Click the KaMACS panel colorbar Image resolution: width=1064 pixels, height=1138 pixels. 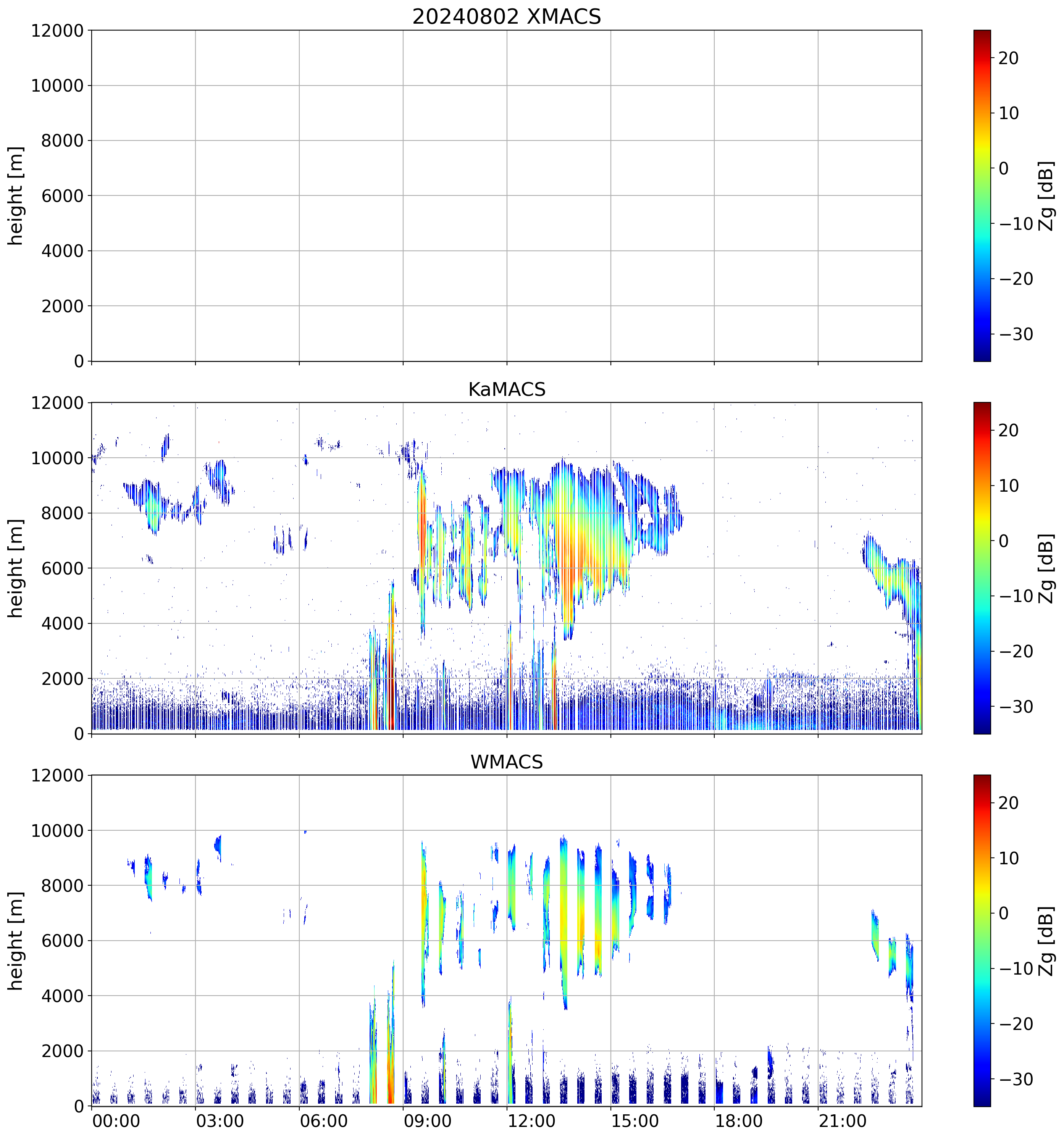[x=982, y=568]
